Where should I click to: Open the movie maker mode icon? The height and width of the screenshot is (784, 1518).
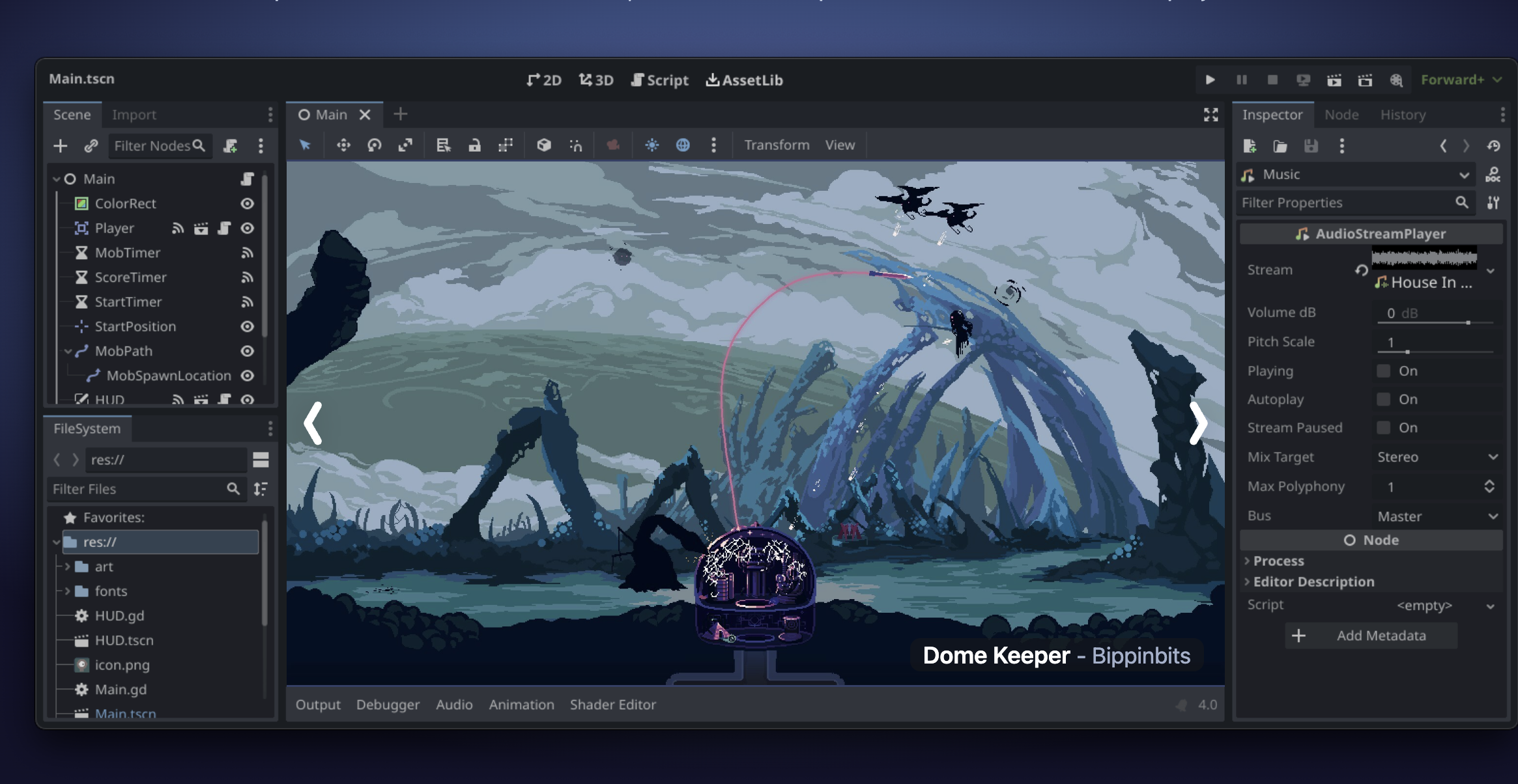1396,79
